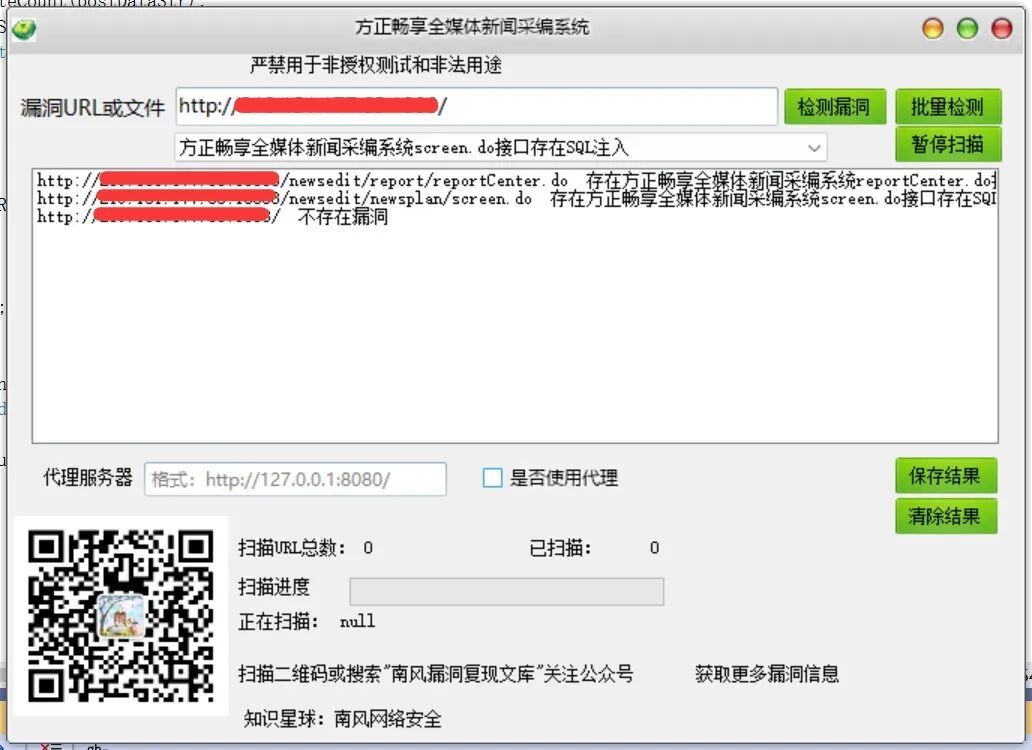The height and width of the screenshot is (750, 1032).
Task: Click the 知识星球：南风网络安全 text
Action: 342,718
